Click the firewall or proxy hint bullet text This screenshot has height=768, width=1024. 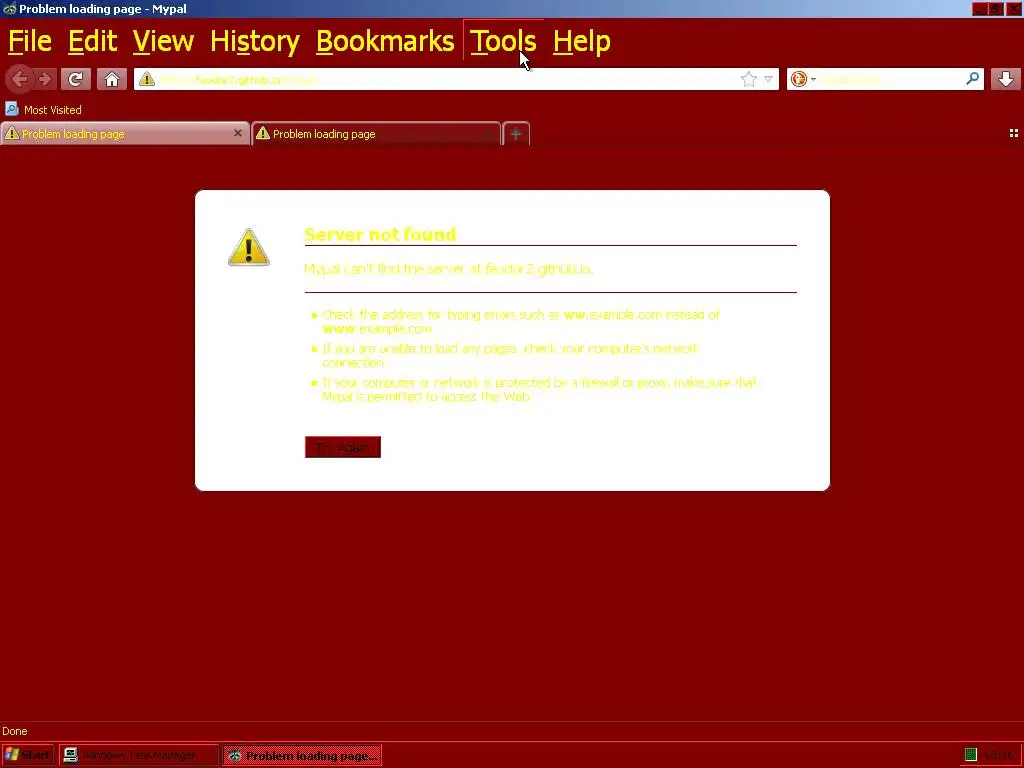tap(539, 389)
